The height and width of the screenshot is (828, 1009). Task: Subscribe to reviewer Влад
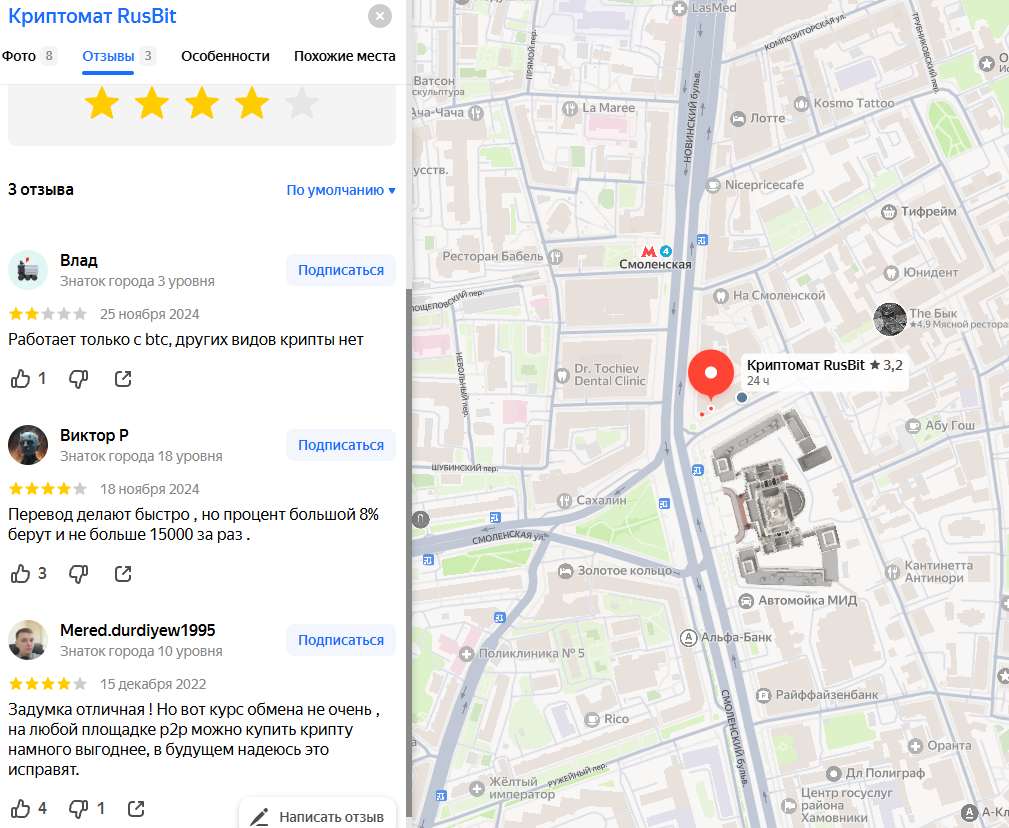(x=340, y=270)
